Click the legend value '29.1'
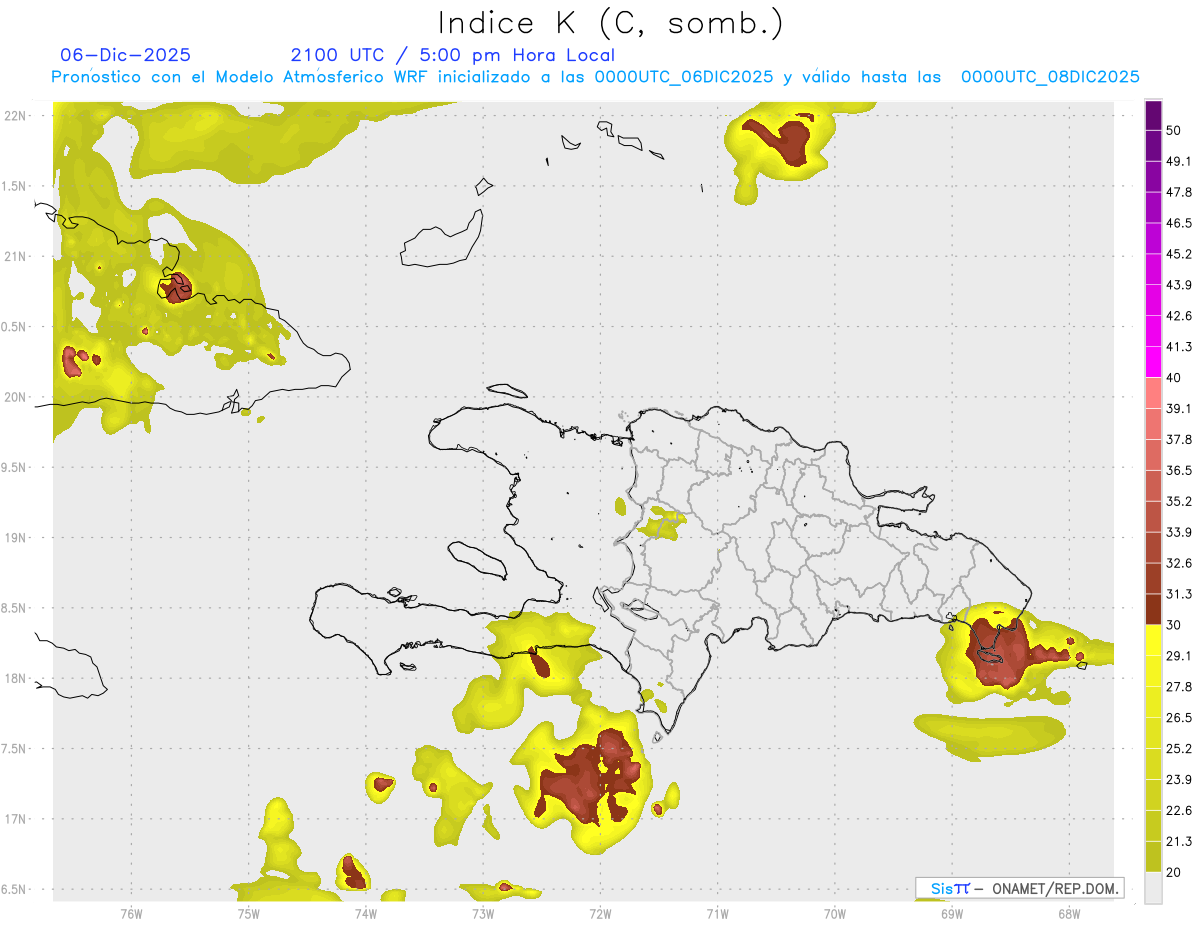1200x927 pixels. (1179, 656)
